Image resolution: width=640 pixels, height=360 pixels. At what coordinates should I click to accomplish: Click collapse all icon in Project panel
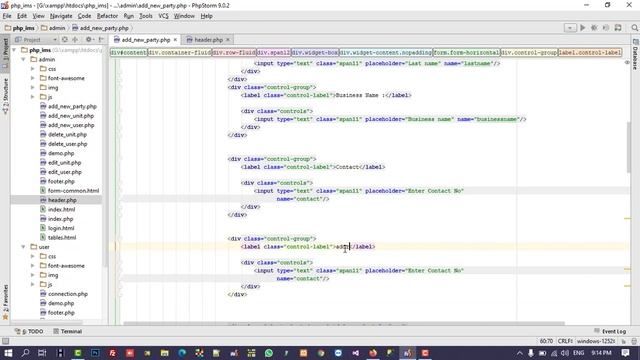(75, 40)
